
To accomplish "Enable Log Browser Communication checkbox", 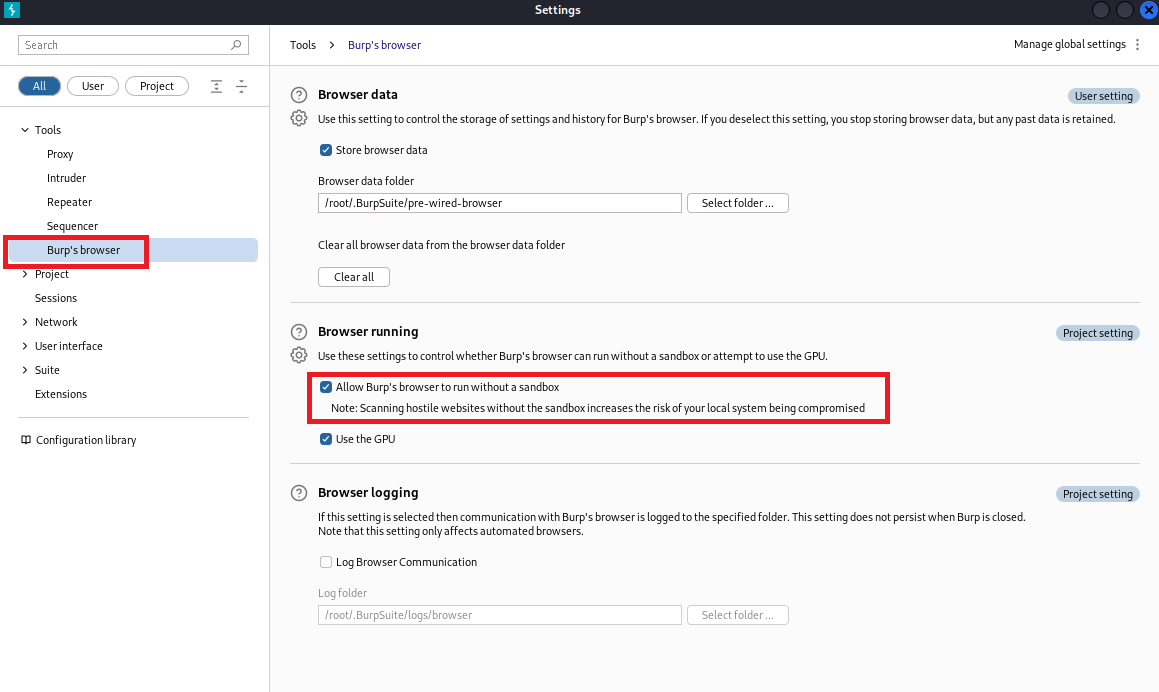I will tap(325, 563).
